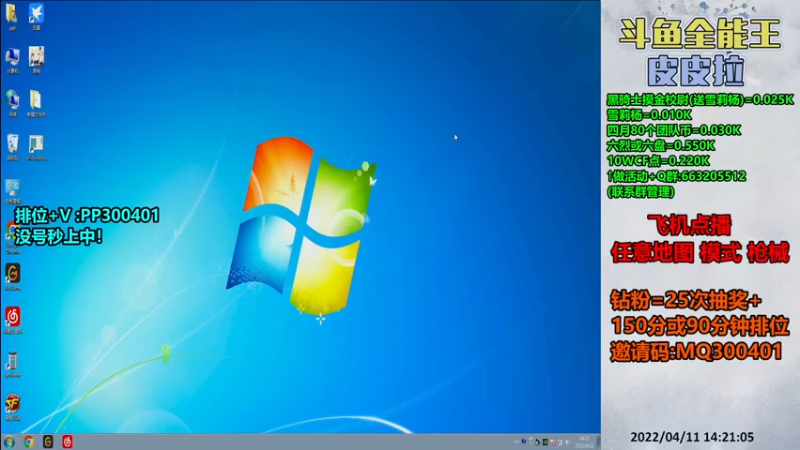Open the blue bird app shortcut
800x450 pixels.
pyautogui.click(x=36, y=17)
